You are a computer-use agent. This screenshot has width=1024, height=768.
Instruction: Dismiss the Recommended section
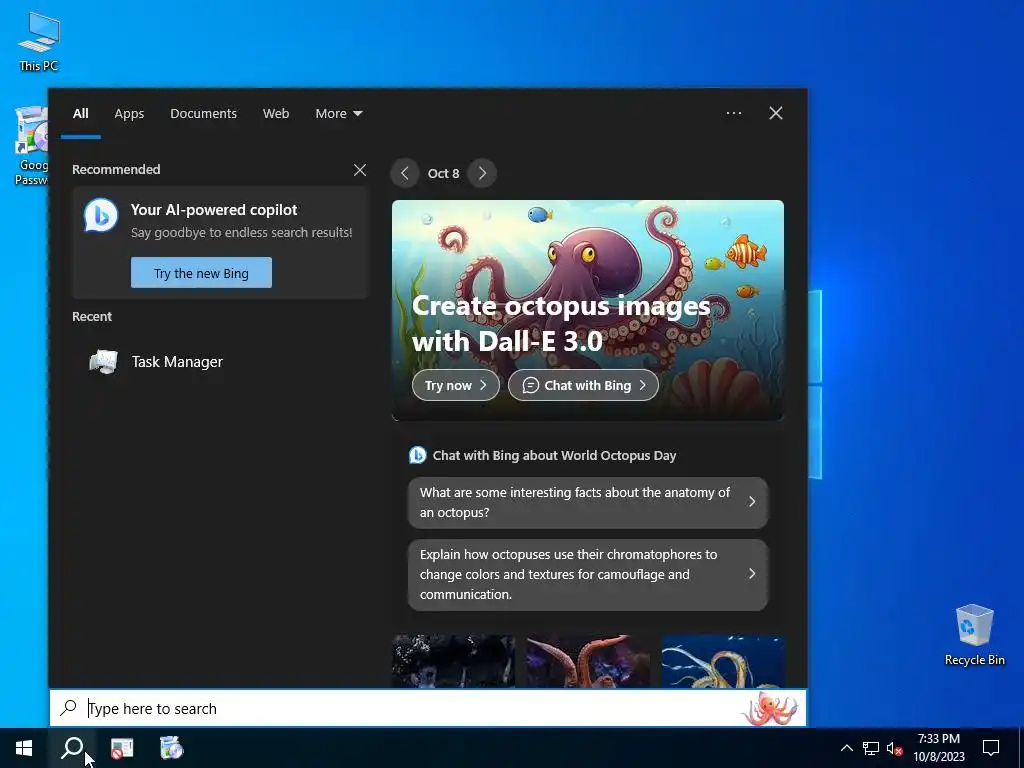[x=360, y=170]
